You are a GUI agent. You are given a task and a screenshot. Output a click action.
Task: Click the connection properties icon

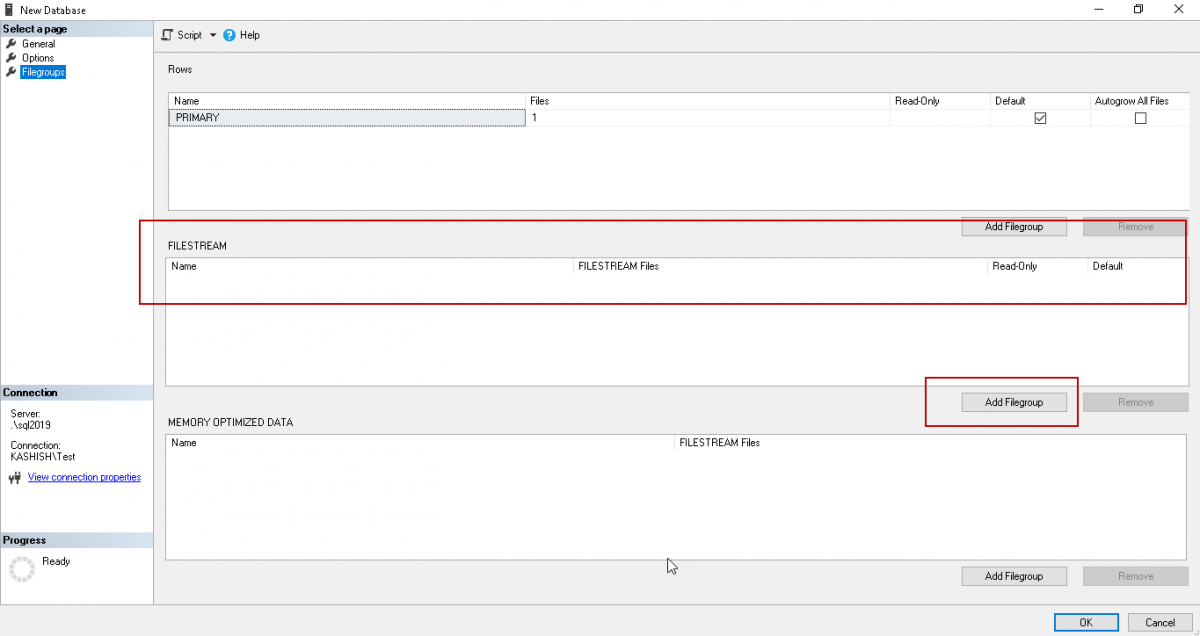tap(14, 478)
